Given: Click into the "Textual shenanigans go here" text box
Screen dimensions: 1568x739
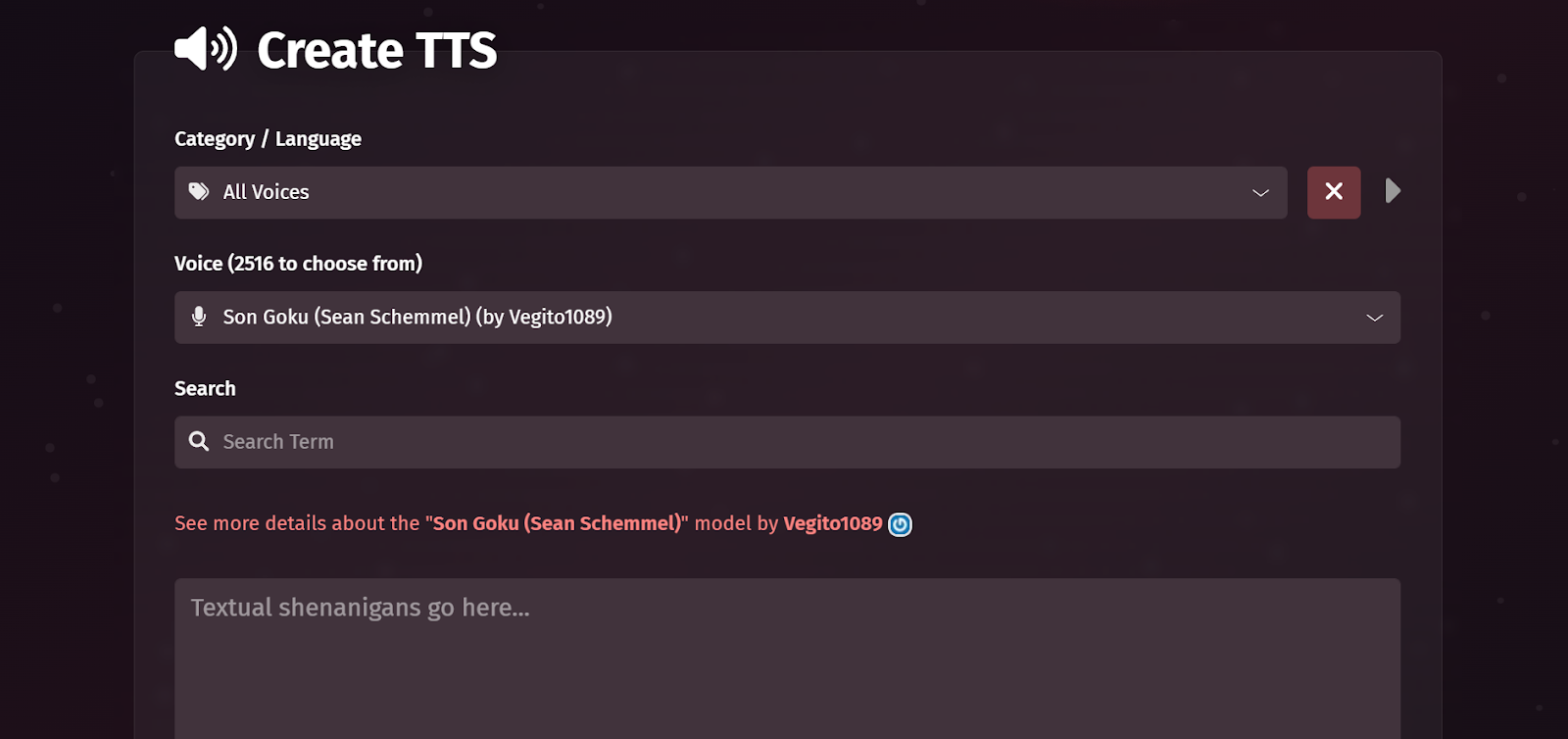Looking at the screenshot, I should pos(787,659).
